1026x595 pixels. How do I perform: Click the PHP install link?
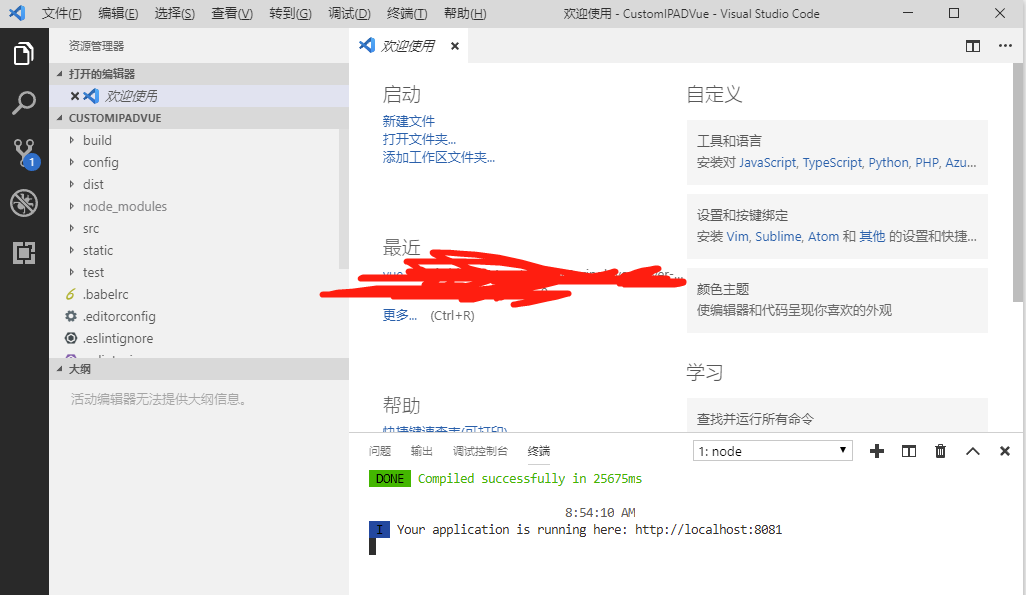[x=927, y=162]
